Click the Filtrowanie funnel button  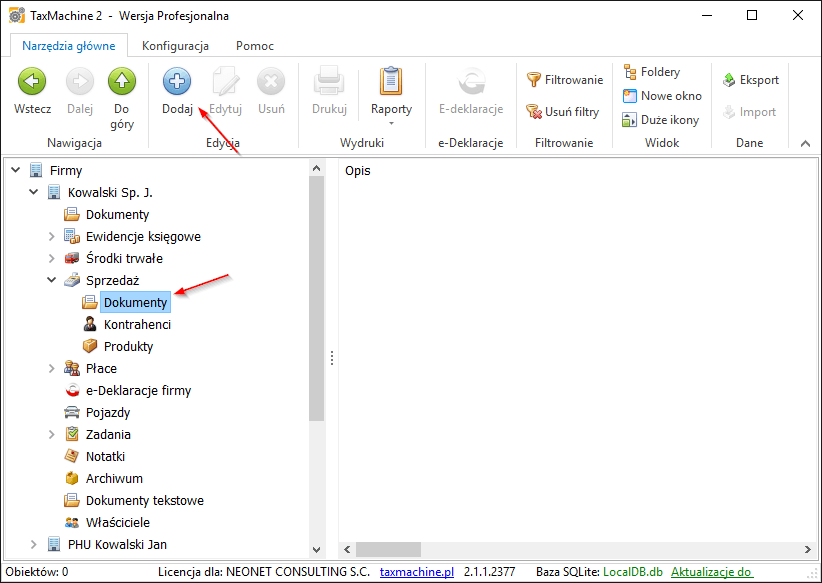565,80
